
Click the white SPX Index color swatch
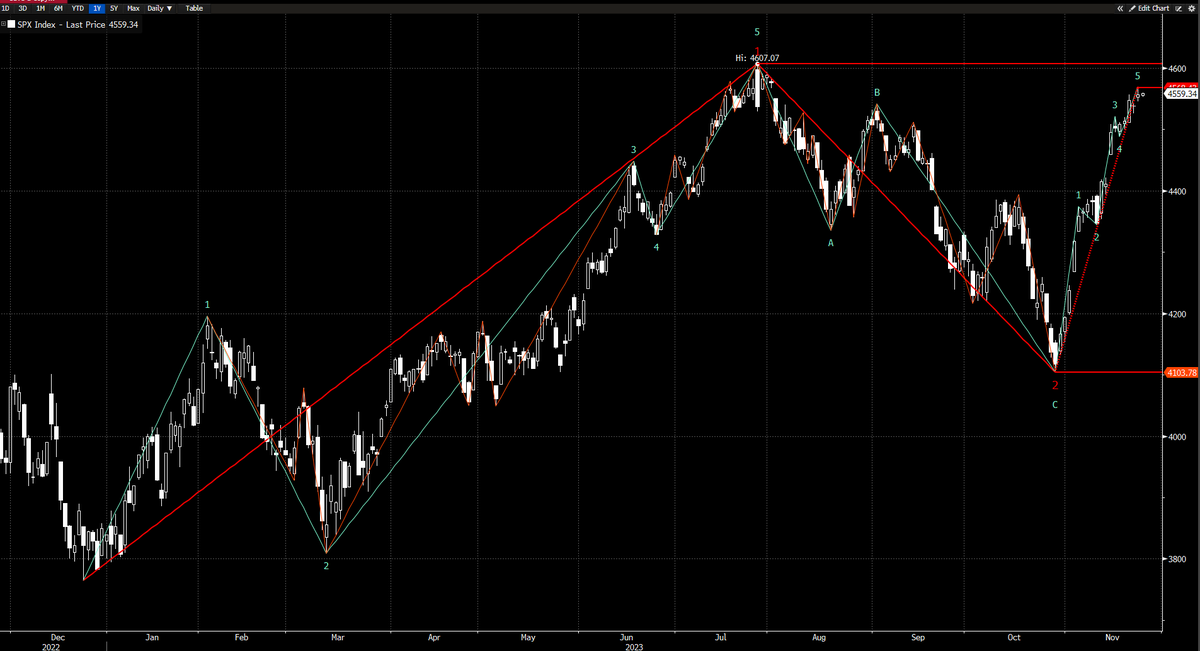point(11,22)
